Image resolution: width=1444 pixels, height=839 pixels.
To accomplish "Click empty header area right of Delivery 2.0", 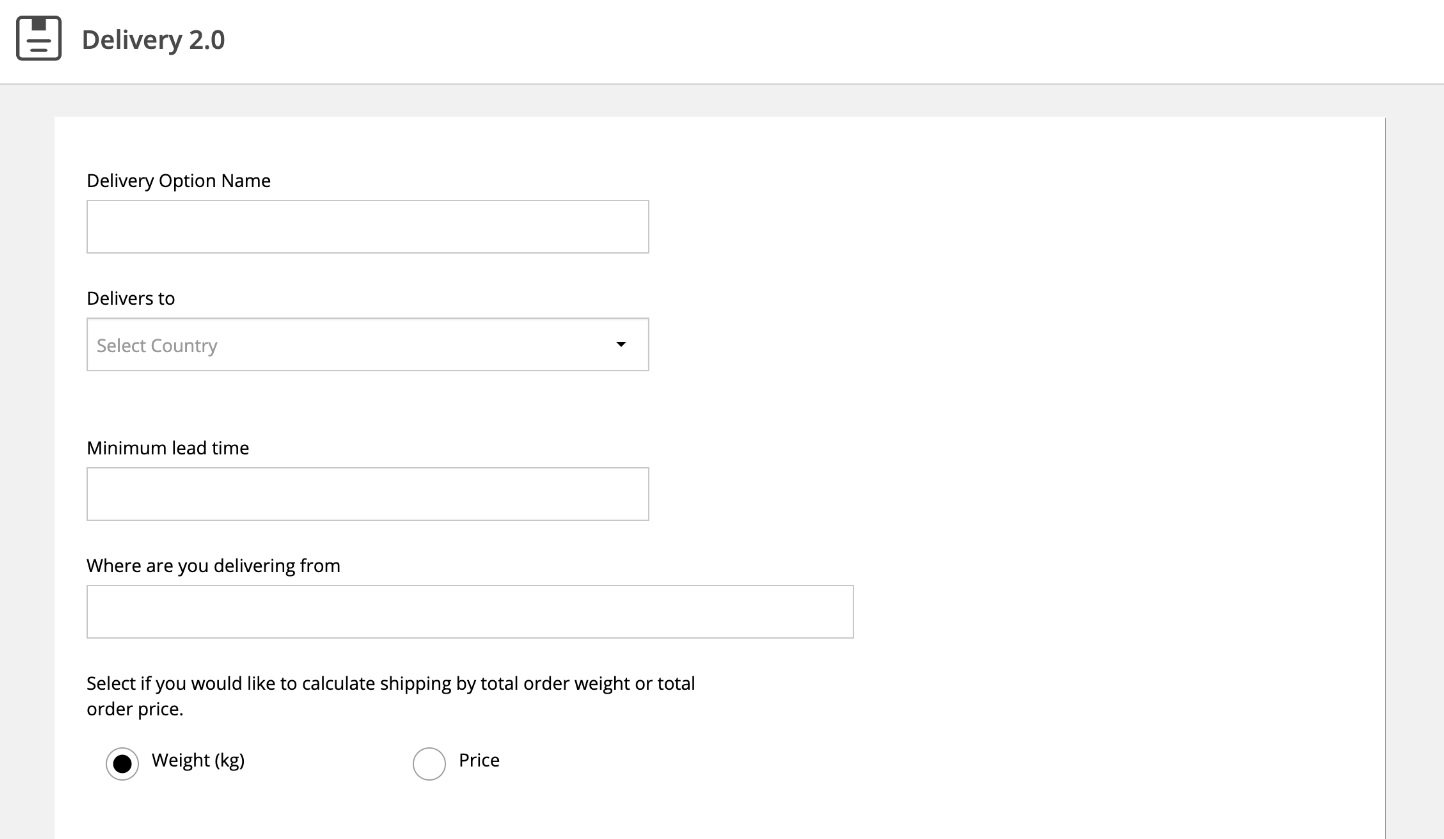I will (x=800, y=40).
